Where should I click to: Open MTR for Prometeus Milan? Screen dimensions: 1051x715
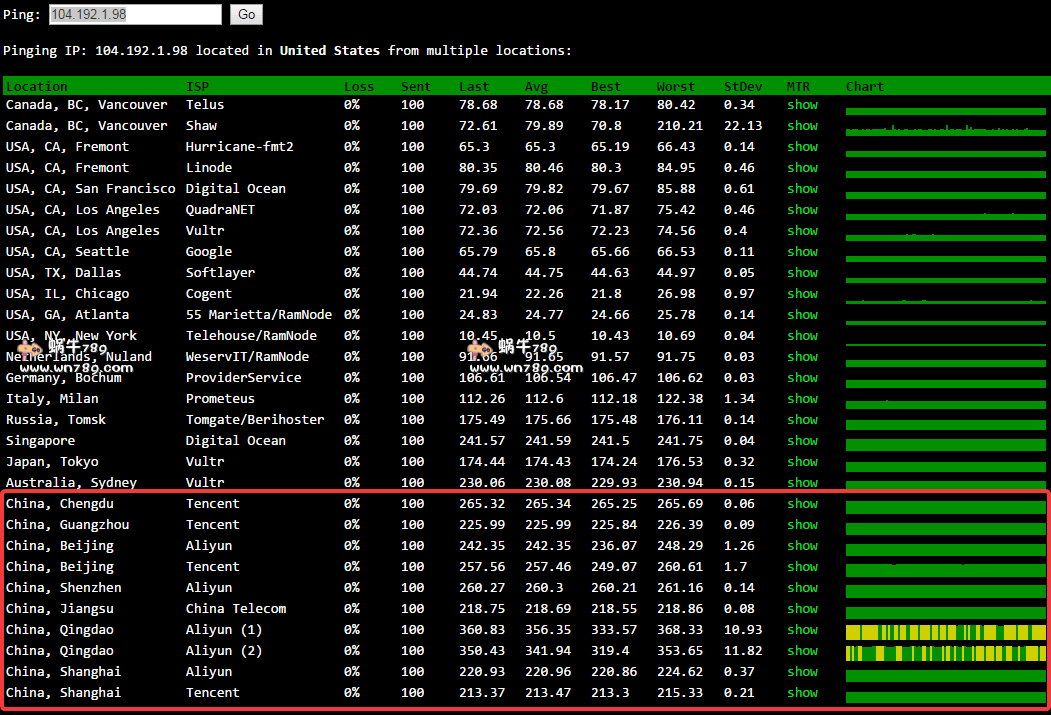802,399
